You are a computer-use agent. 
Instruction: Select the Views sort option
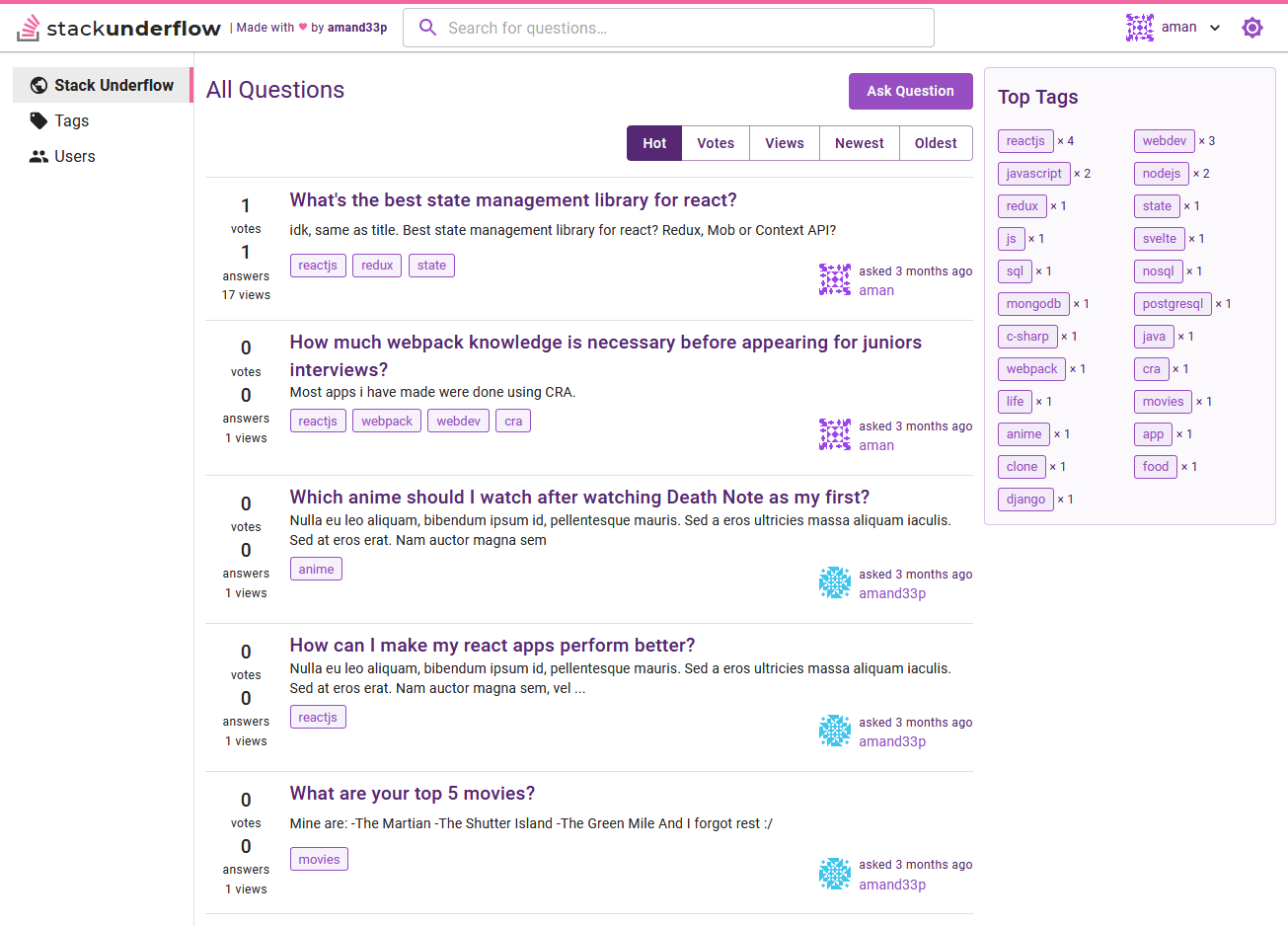[784, 143]
